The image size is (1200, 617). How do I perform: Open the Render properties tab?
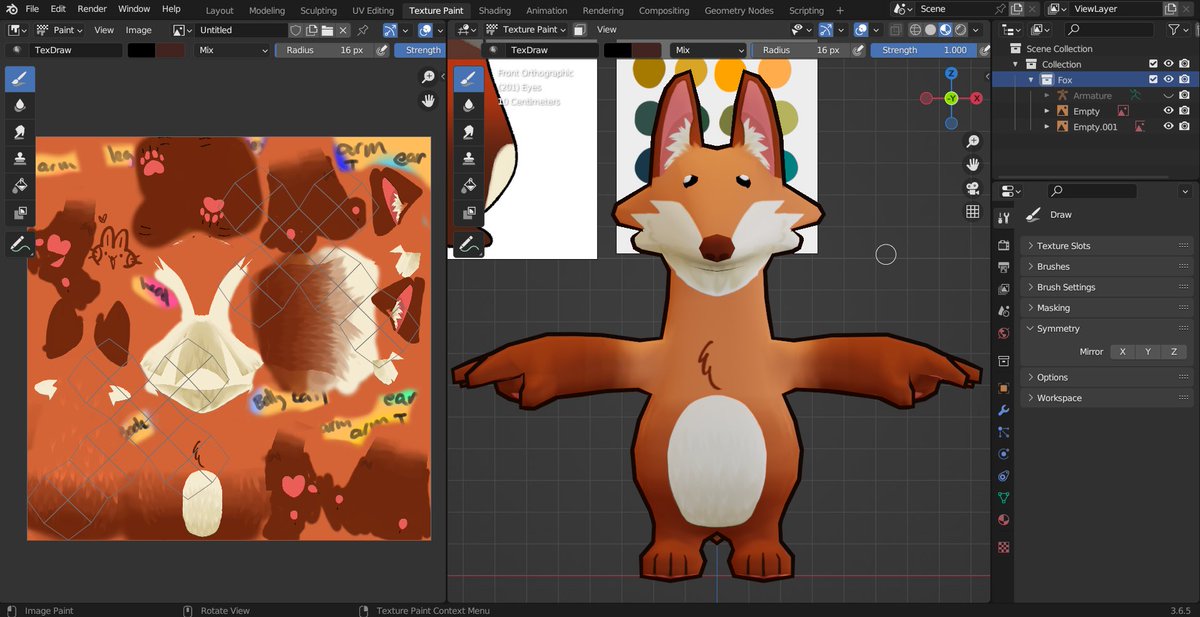(x=1003, y=246)
